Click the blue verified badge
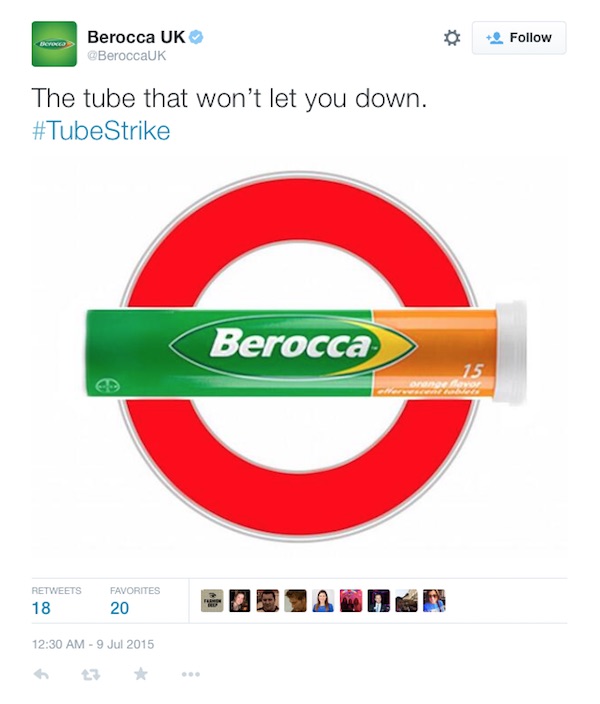Image resolution: width=600 pixels, height=704 pixels. pyautogui.click(x=196, y=37)
